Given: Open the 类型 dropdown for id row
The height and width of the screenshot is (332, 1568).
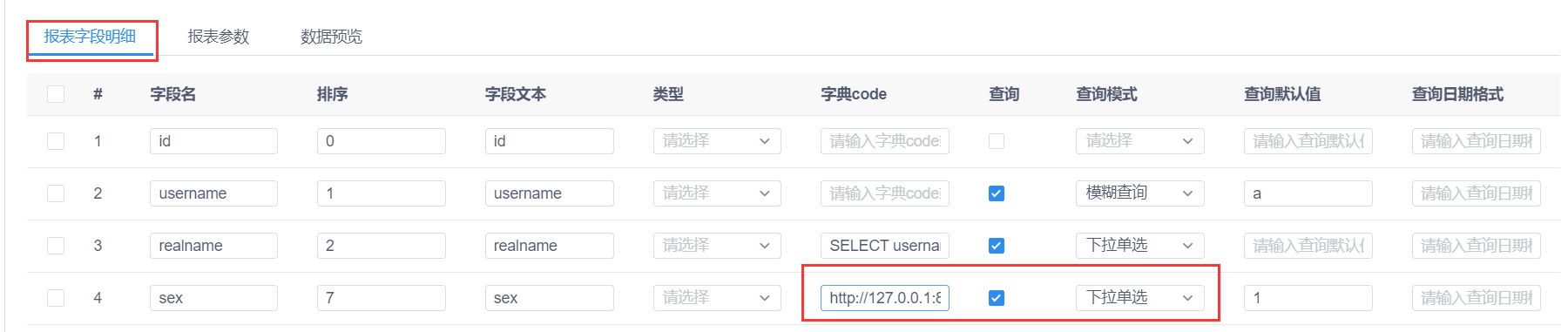Looking at the screenshot, I should click(717, 141).
